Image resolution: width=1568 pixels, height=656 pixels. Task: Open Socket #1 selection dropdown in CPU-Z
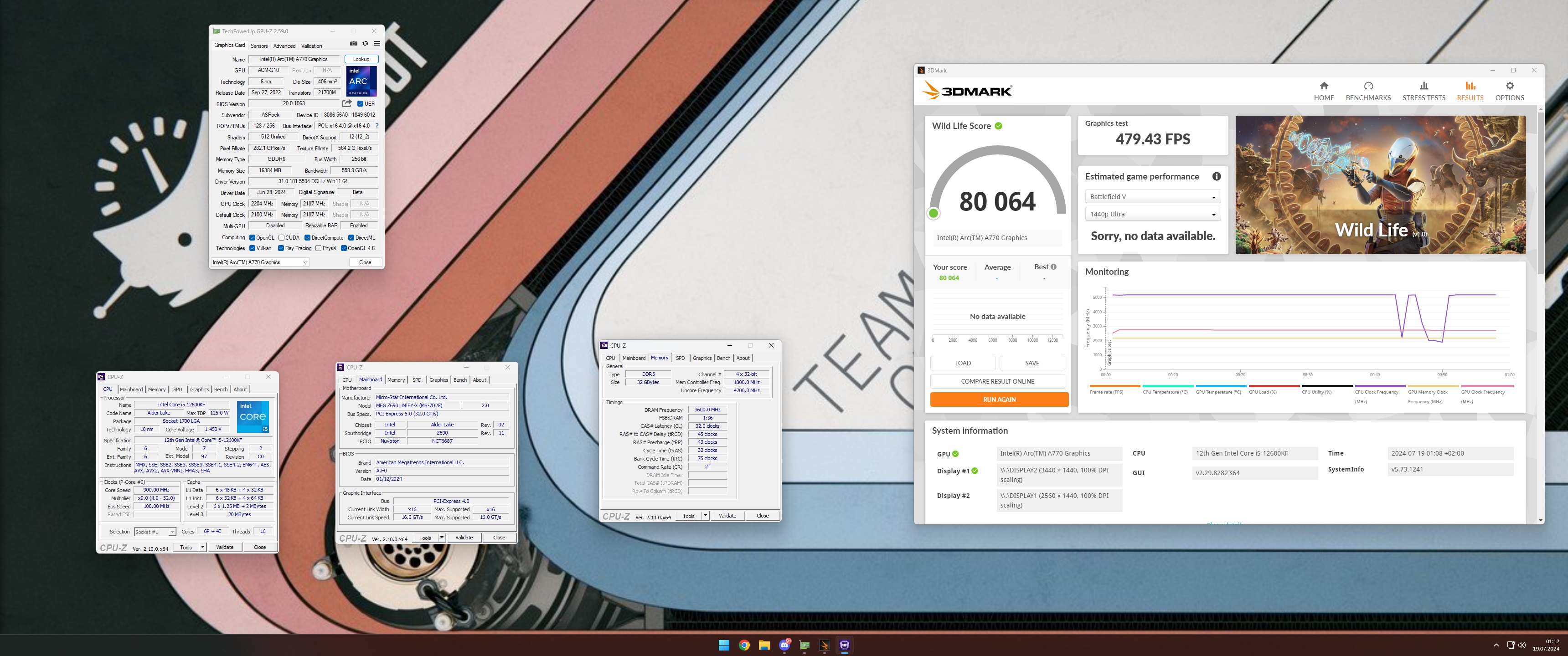click(155, 532)
